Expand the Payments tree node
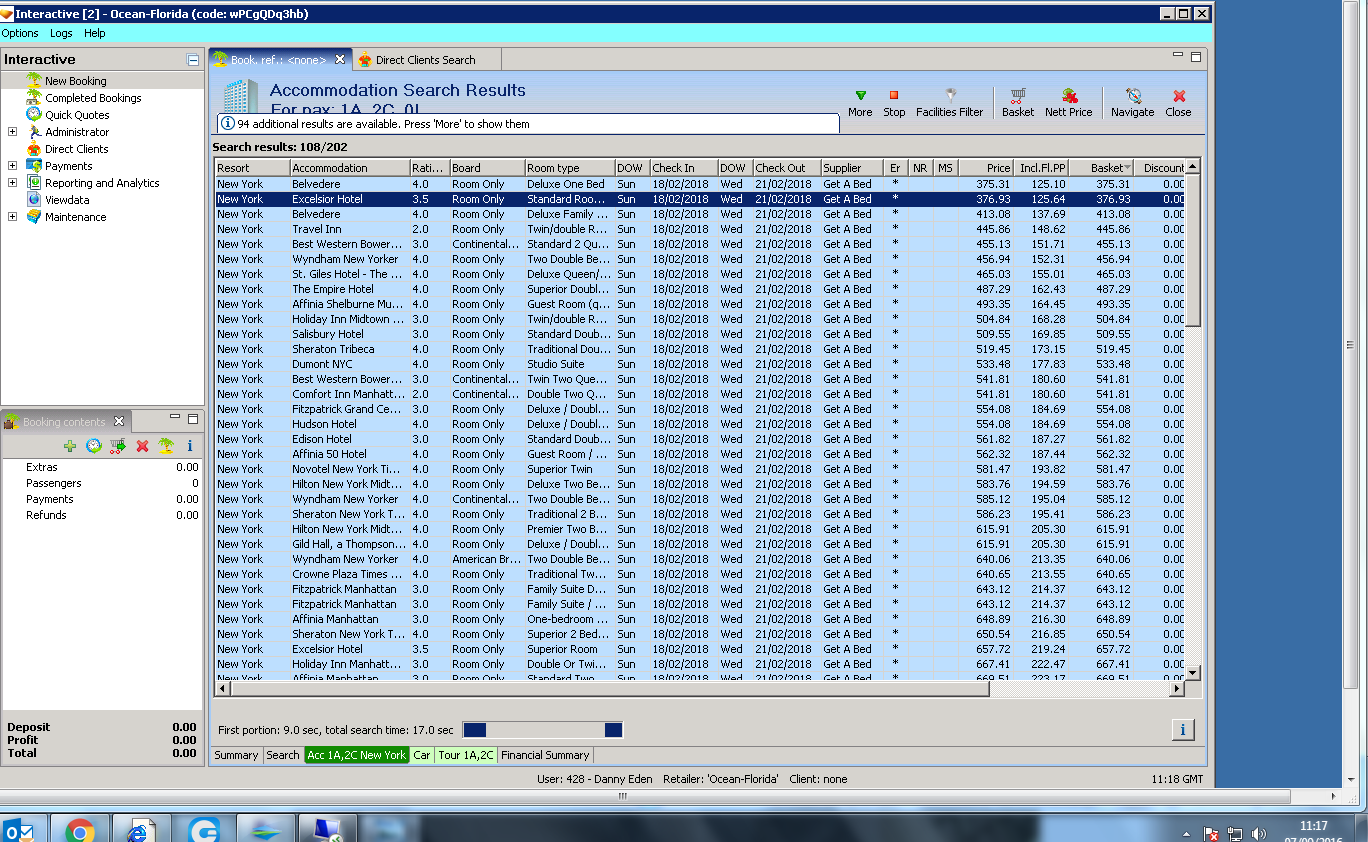The image size is (1368, 842). click(x=12, y=166)
